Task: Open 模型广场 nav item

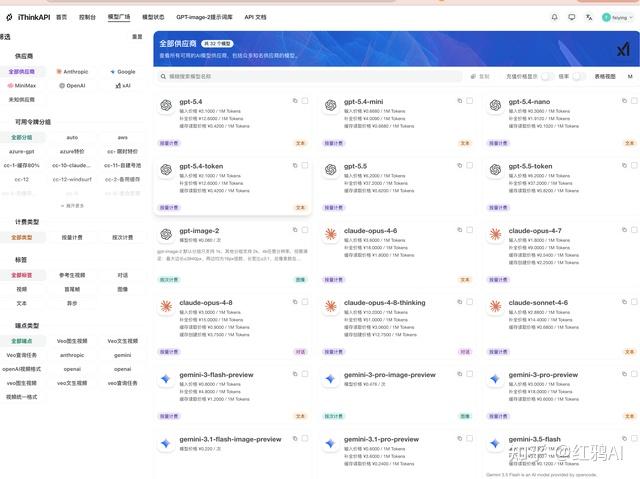Action: pos(119,17)
